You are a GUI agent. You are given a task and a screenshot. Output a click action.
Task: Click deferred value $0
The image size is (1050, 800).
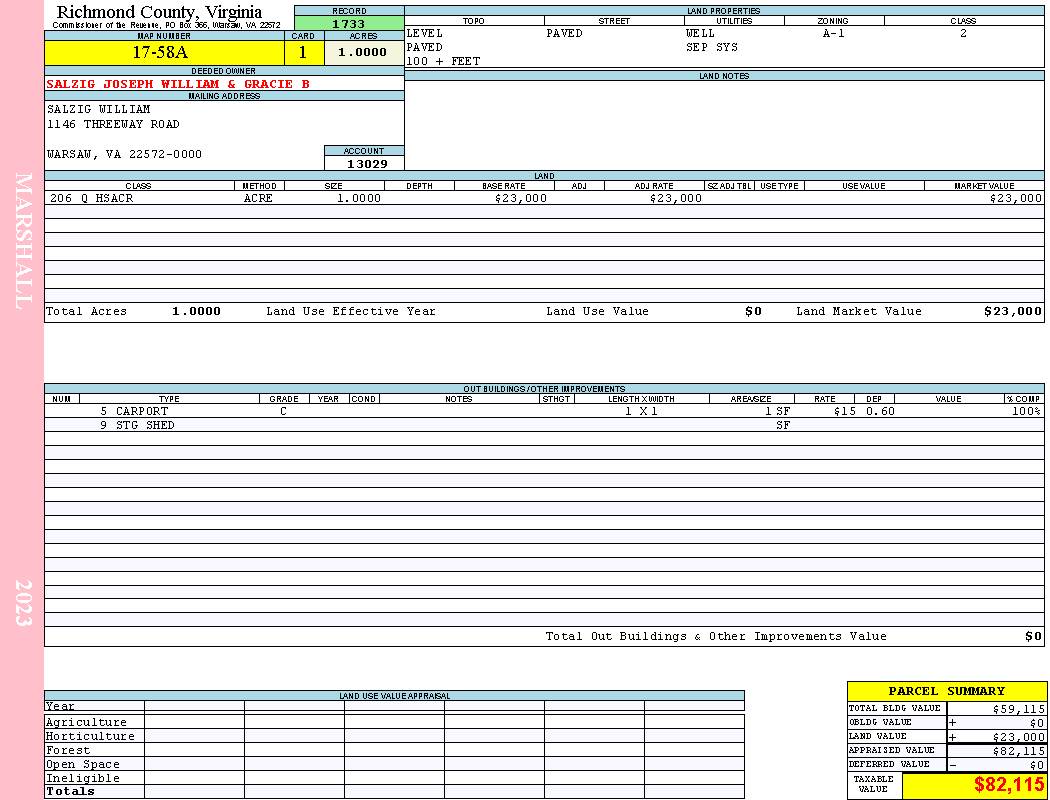point(1037,765)
